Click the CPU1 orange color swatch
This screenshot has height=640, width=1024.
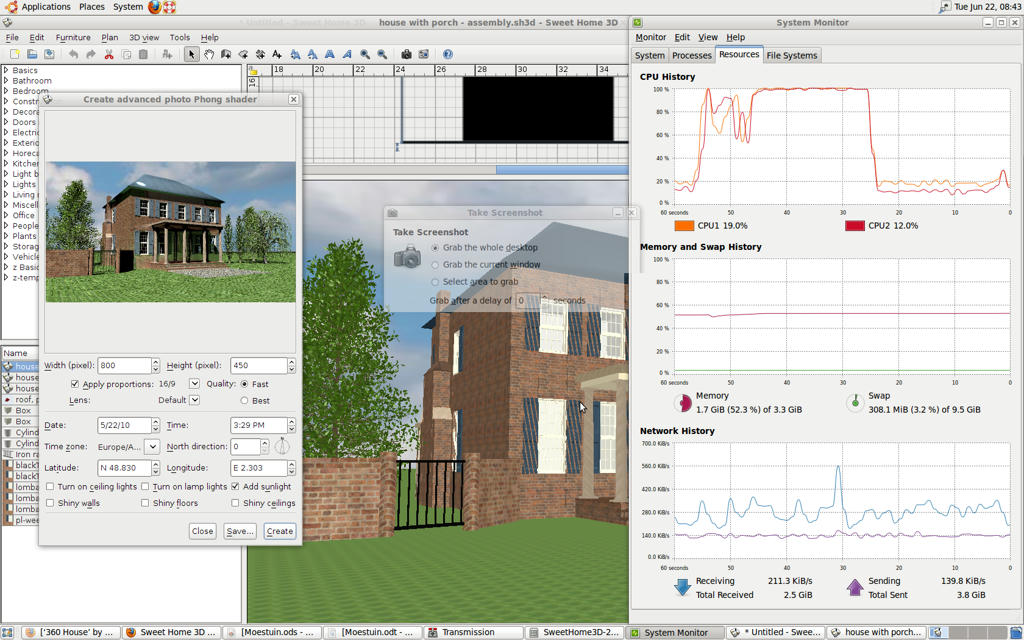[x=684, y=225]
